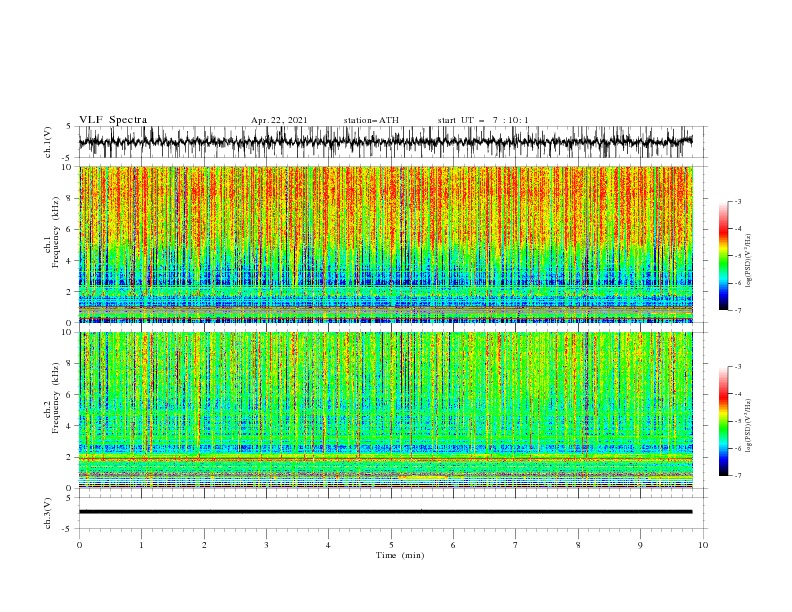Click the ch.1 voltage waveform trace
Image resolution: width=792 pixels, height=612 pixels.
pos(385,142)
